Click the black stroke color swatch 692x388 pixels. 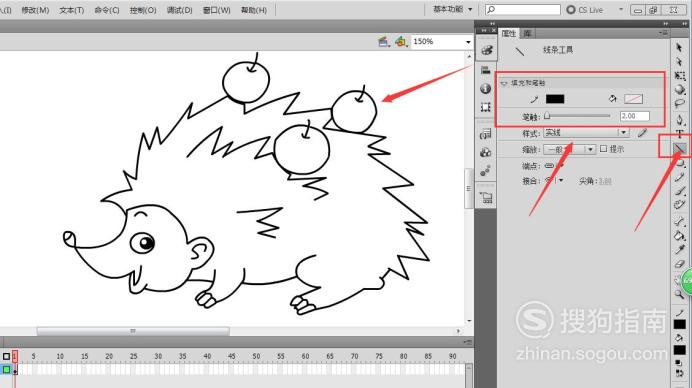[555, 99]
